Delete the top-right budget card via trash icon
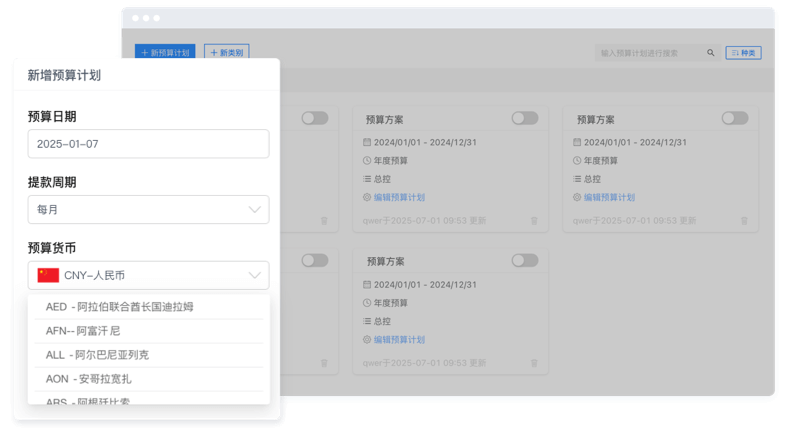 tap(743, 221)
